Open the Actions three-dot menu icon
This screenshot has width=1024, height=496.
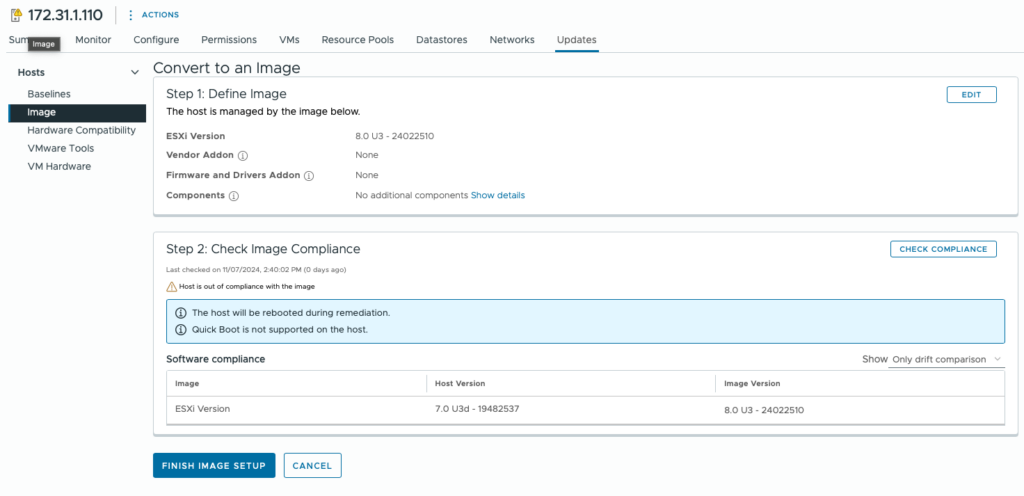[x=131, y=14]
